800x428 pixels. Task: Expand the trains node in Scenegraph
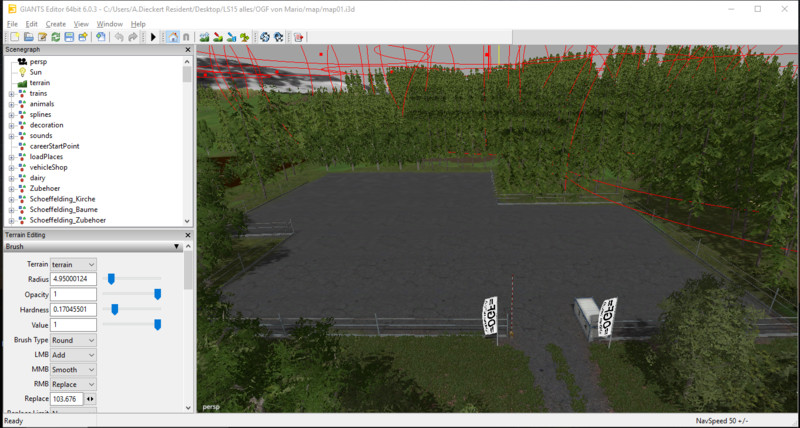pyautogui.click(x=11, y=93)
